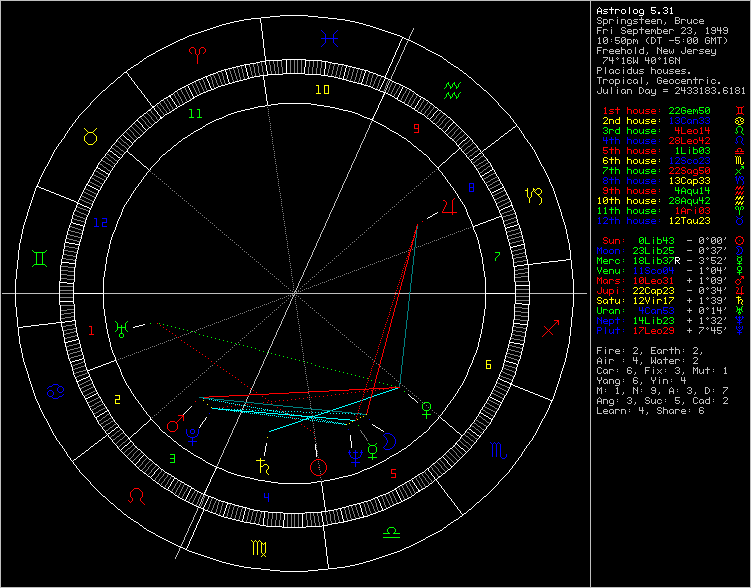Click yellow house number 2 on the wheel

pyautogui.click(x=117, y=400)
